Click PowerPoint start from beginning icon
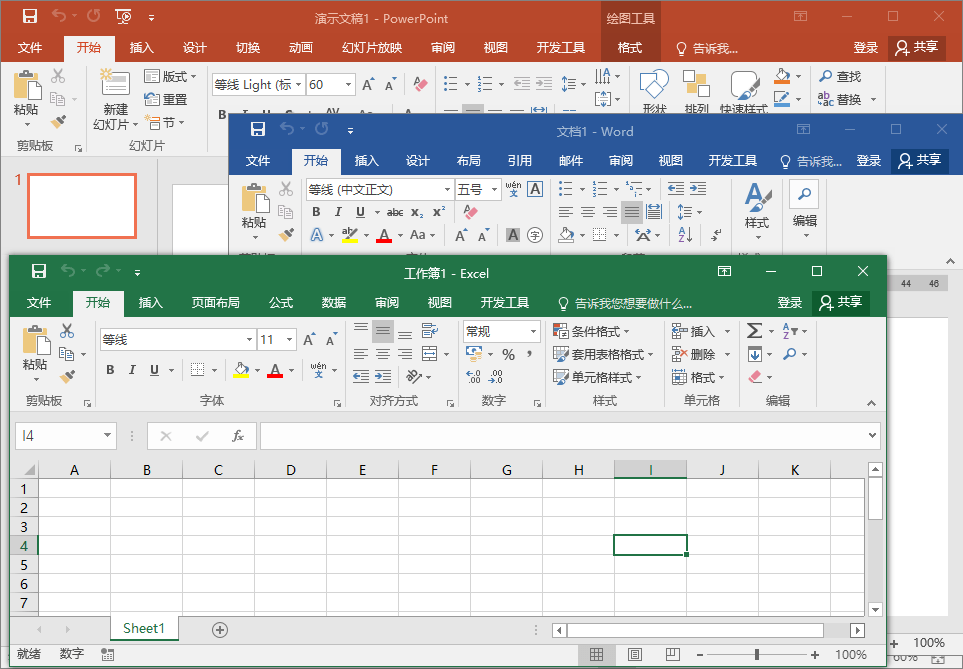Screen dimensions: 963x669 click(x=123, y=17)
